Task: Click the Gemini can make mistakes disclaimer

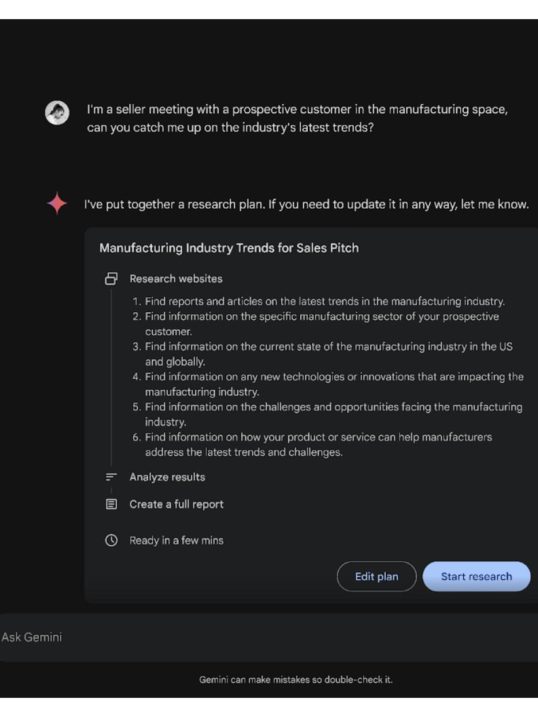Action: point(296,680)
